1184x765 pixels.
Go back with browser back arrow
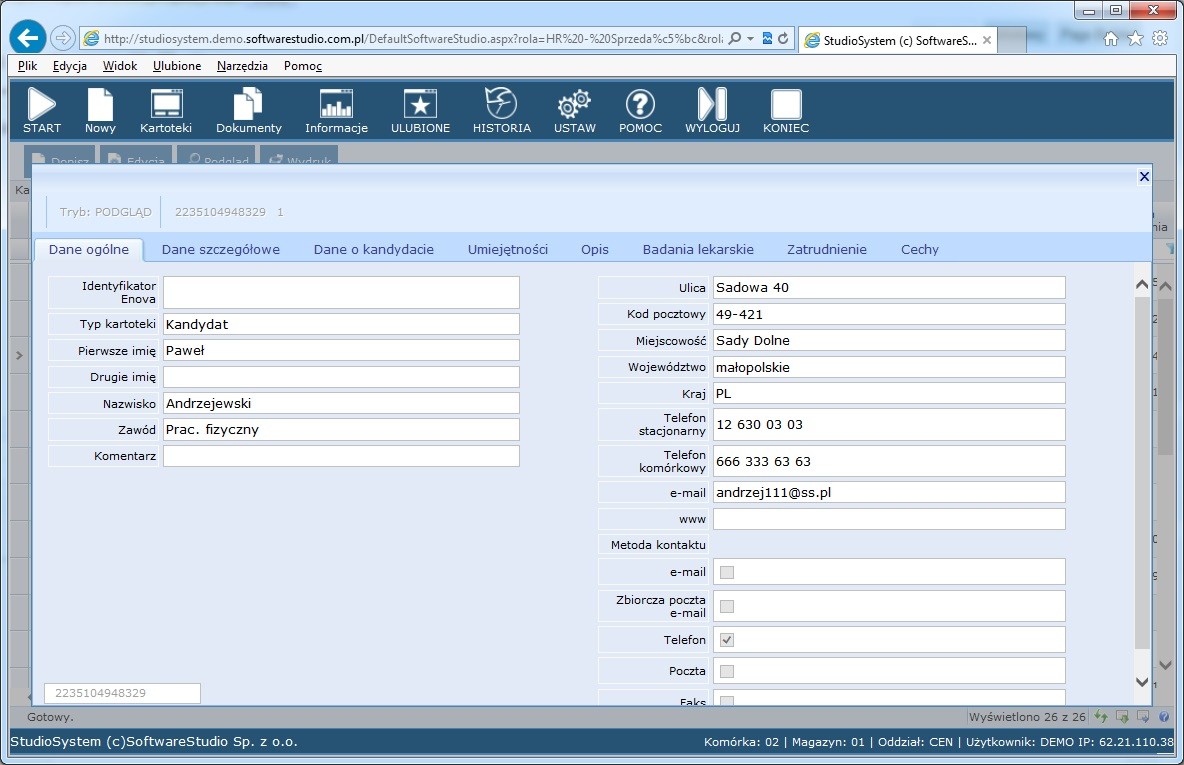coord(28,38)
